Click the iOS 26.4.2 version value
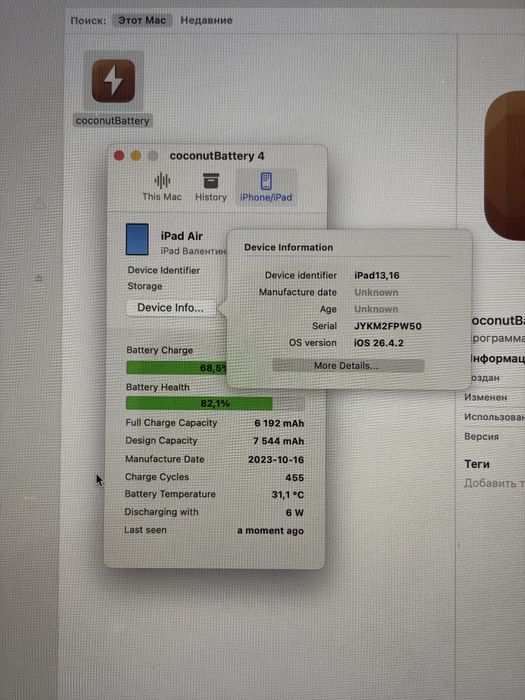Screen dimensions: 525x700 tap(379, 343)
